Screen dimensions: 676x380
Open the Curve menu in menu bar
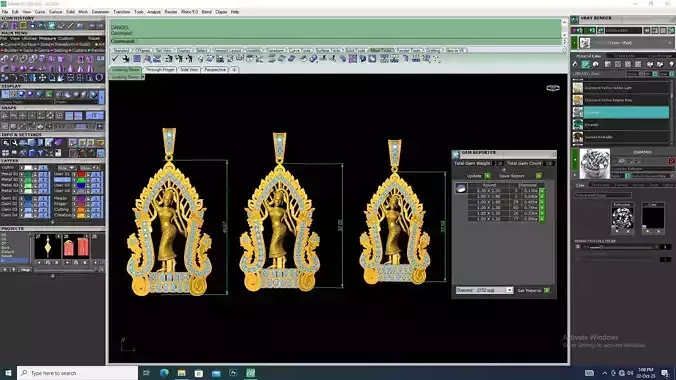pos(40,12)
